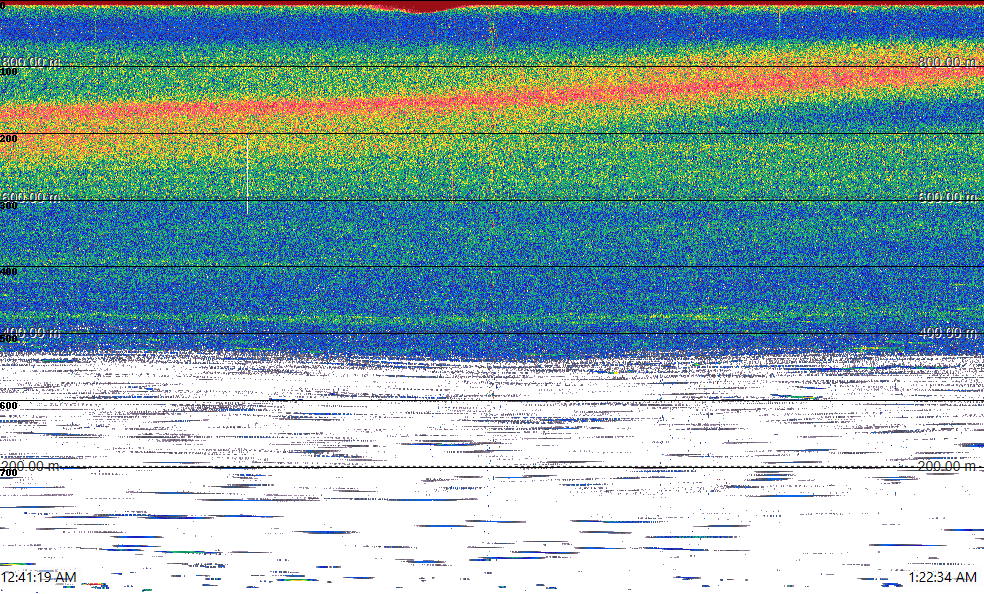The height and width of the screenshot is (594, 984).
Task: Select the 300 depth axis label
Action: 9,206
